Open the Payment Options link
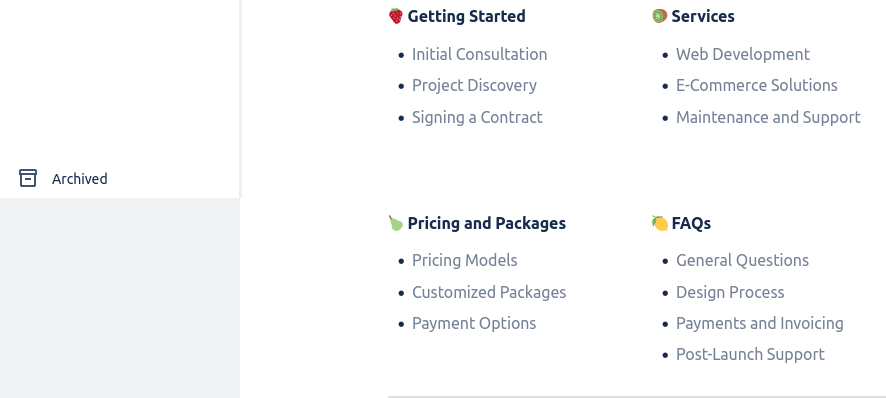The width and height of the screenshot is (886, 398). 474,323
